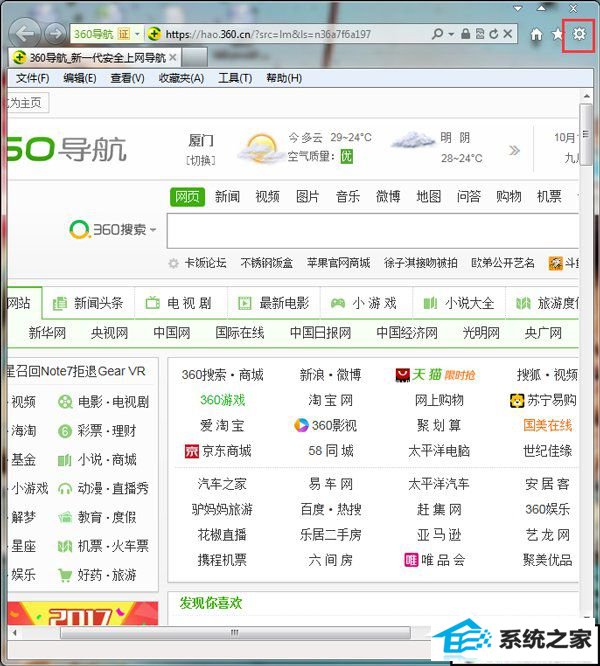
Task: Click the horizontal scrollbar left arrow
Action: (14, 633)
